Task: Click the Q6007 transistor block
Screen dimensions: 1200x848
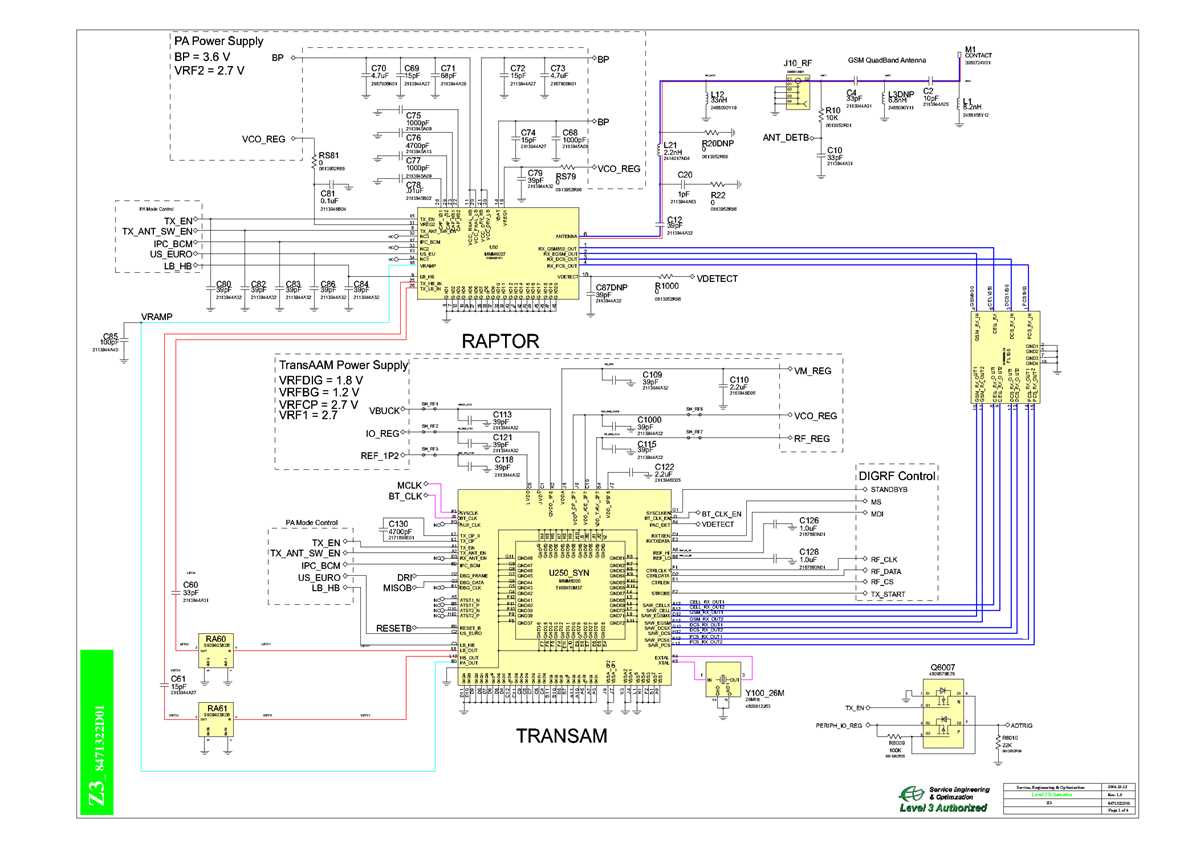Action: (x=941, y=714)
